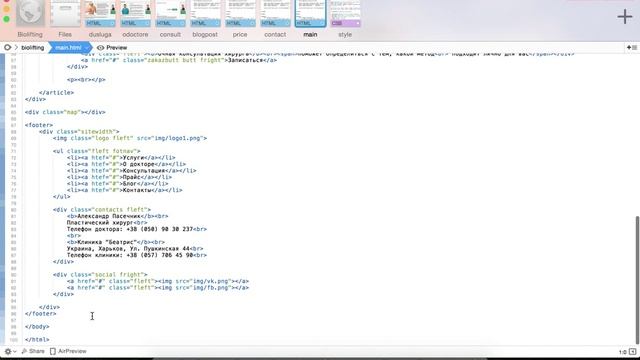Click the AirPreview device icon

tap(53, 351)
